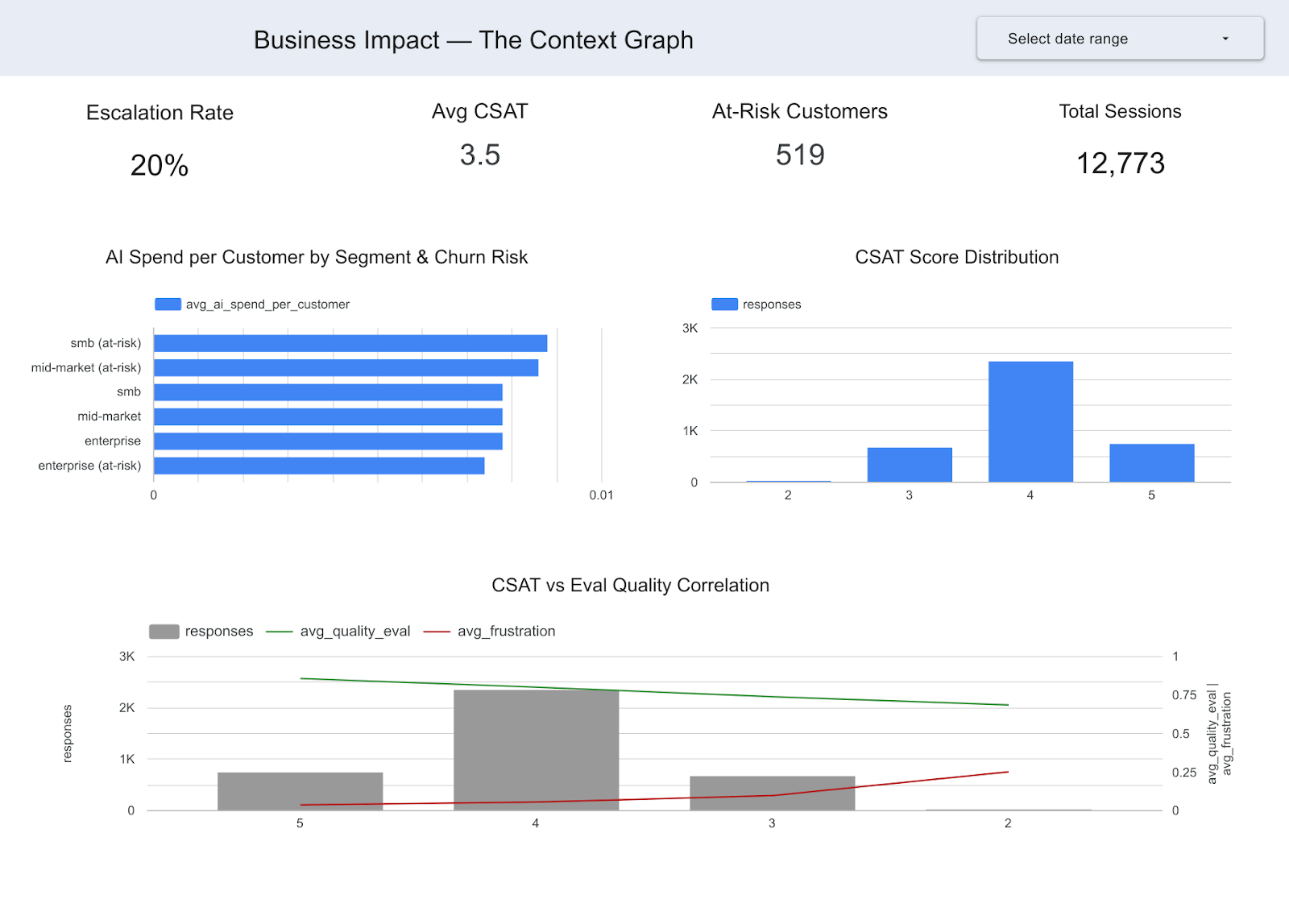Click the Avg CSAT 3.5 metric

480,154
